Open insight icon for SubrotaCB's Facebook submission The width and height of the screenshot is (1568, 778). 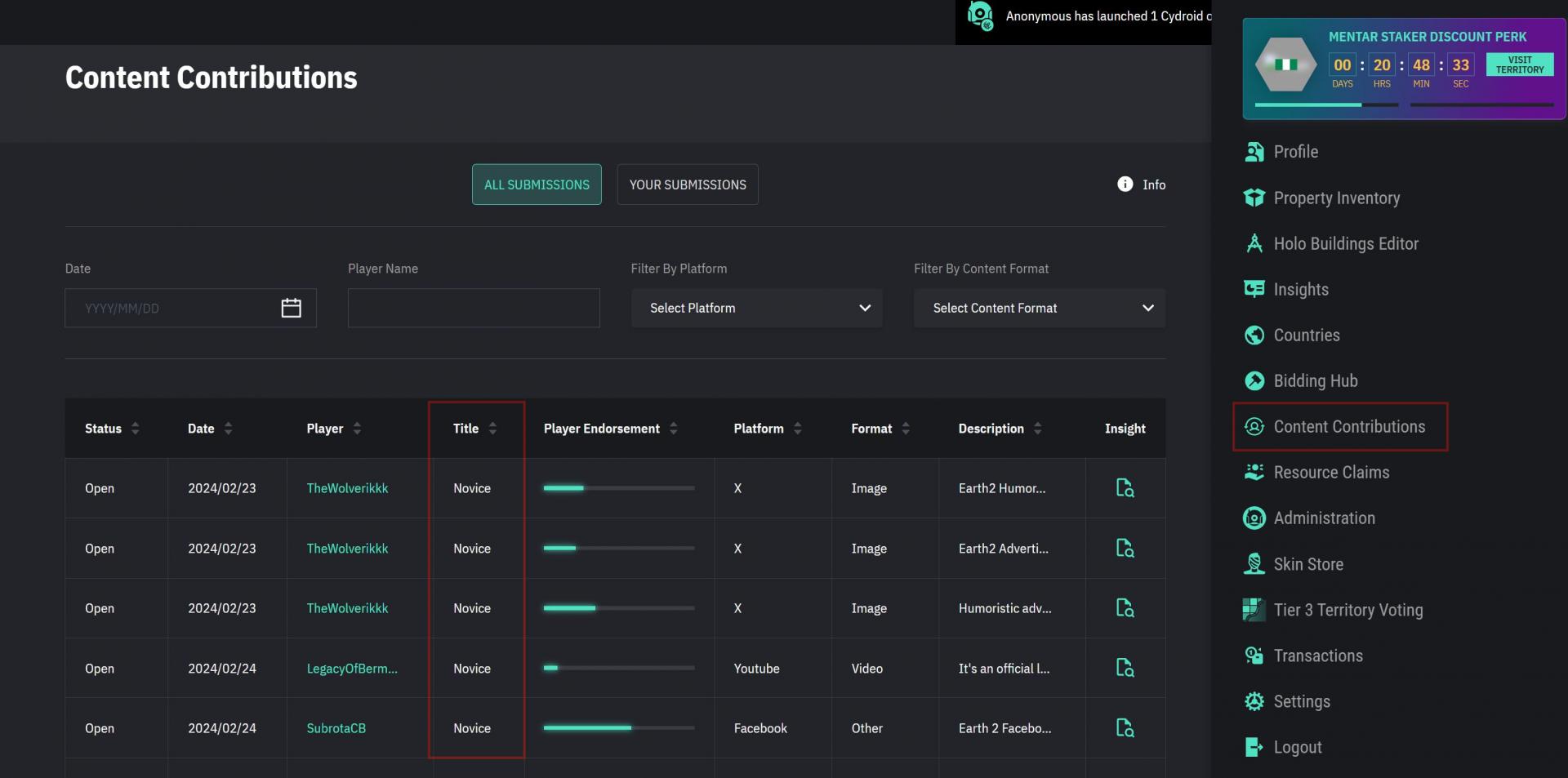point(1125,727)
